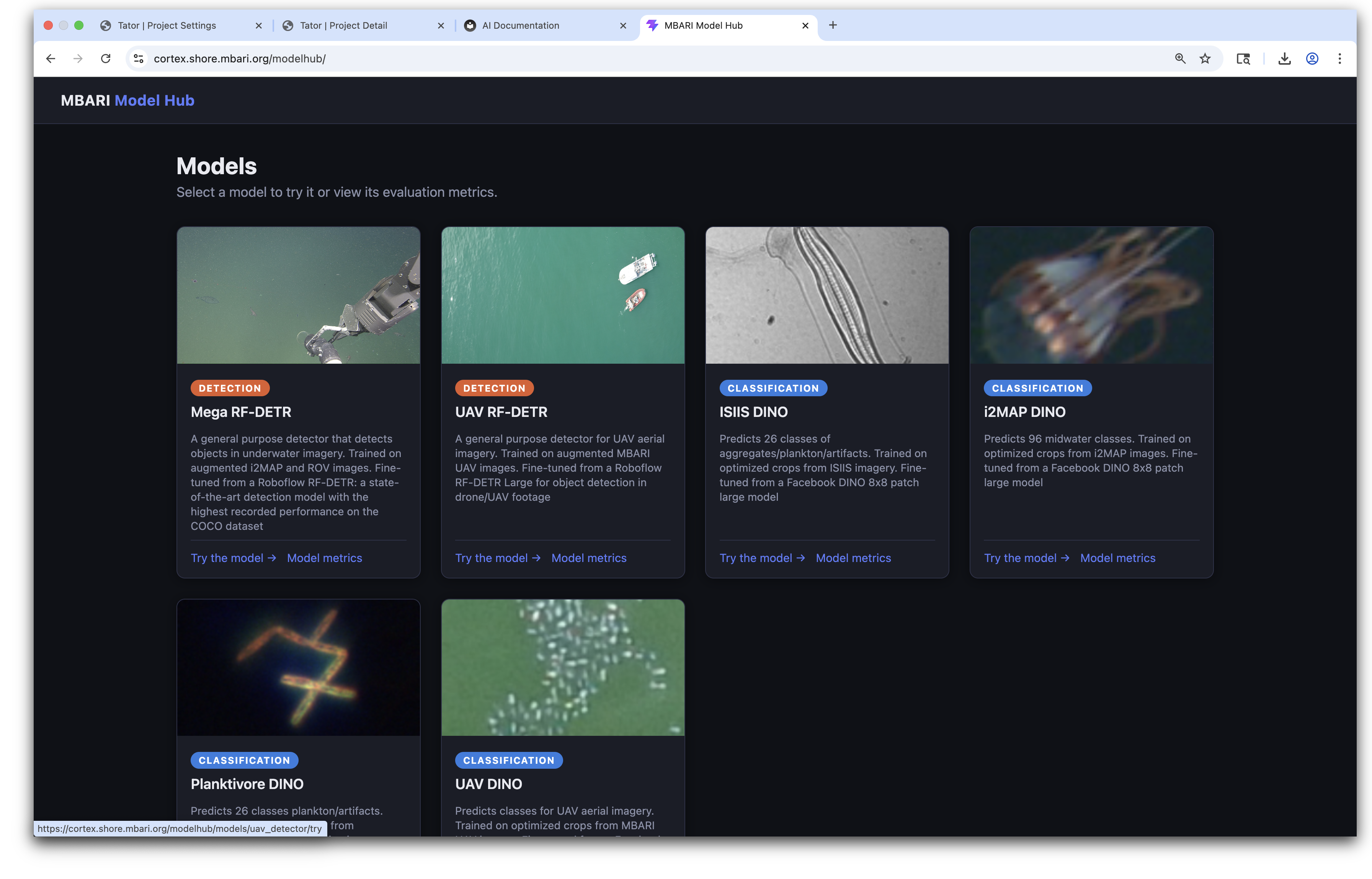Open the Chrome three-dot menu
This screenshot has width=1372, height=879.
pos(1339,59)
